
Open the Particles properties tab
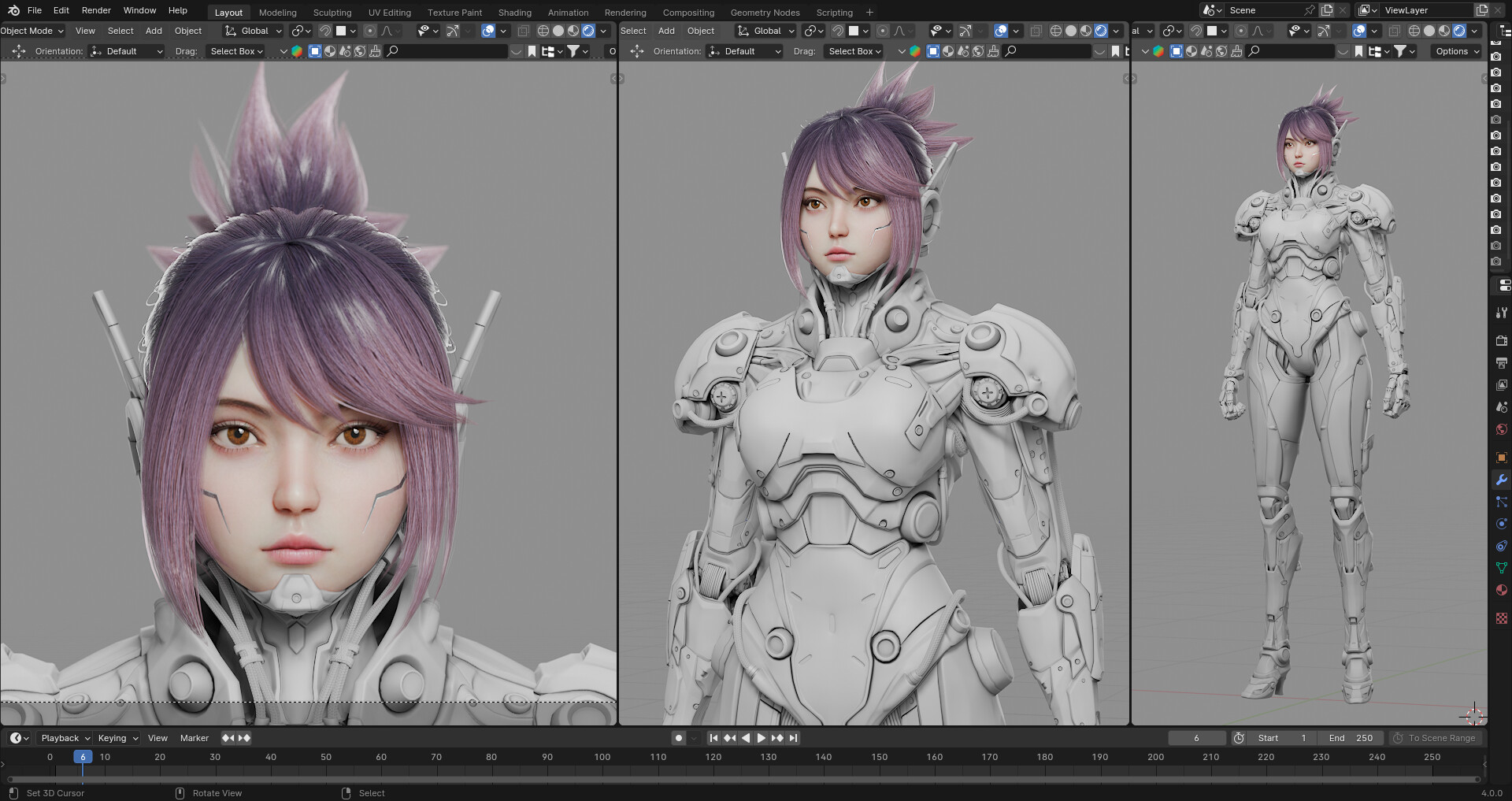point(1501,502)
